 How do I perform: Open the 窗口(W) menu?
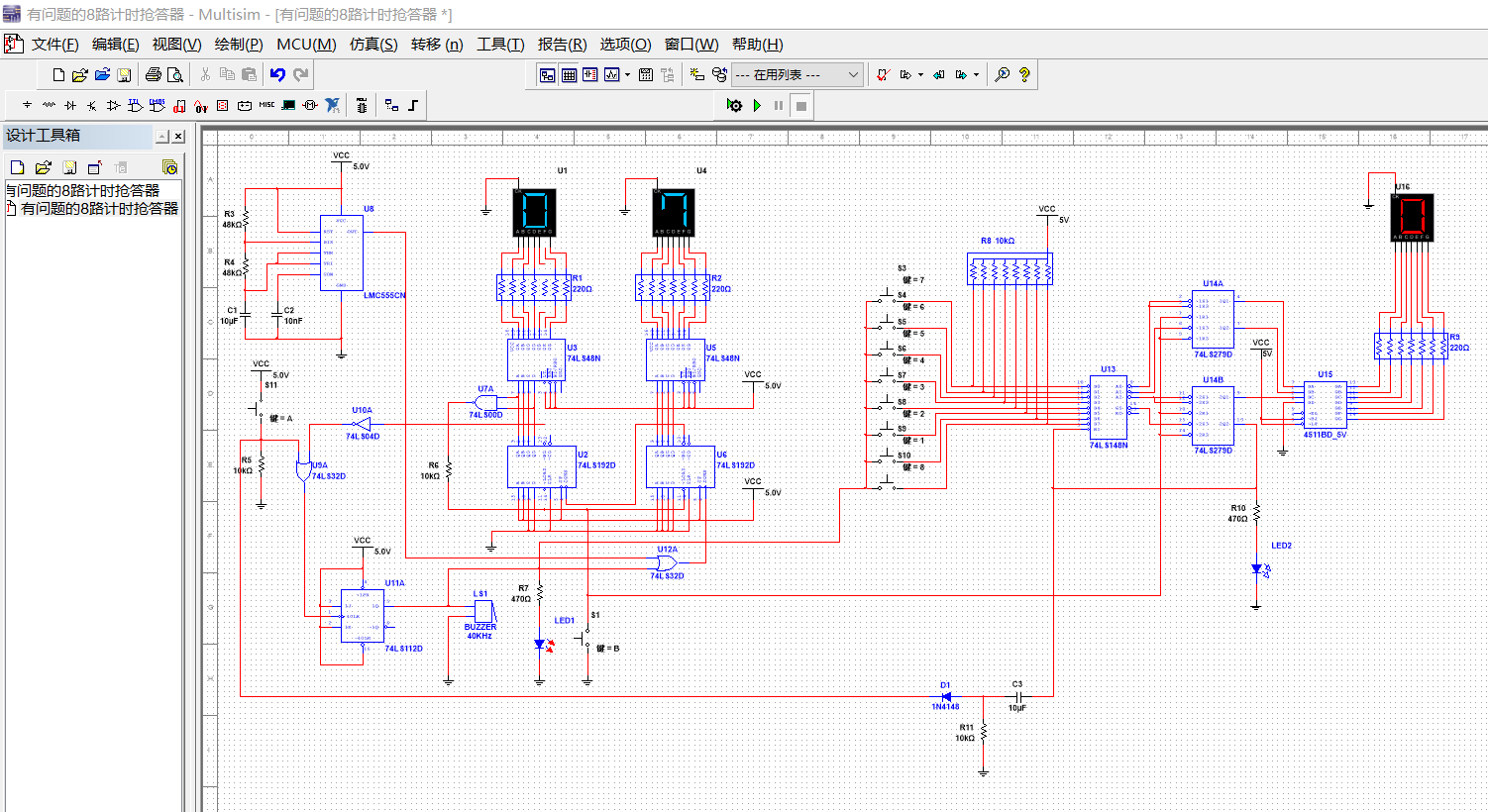click(x=691, y=45)
